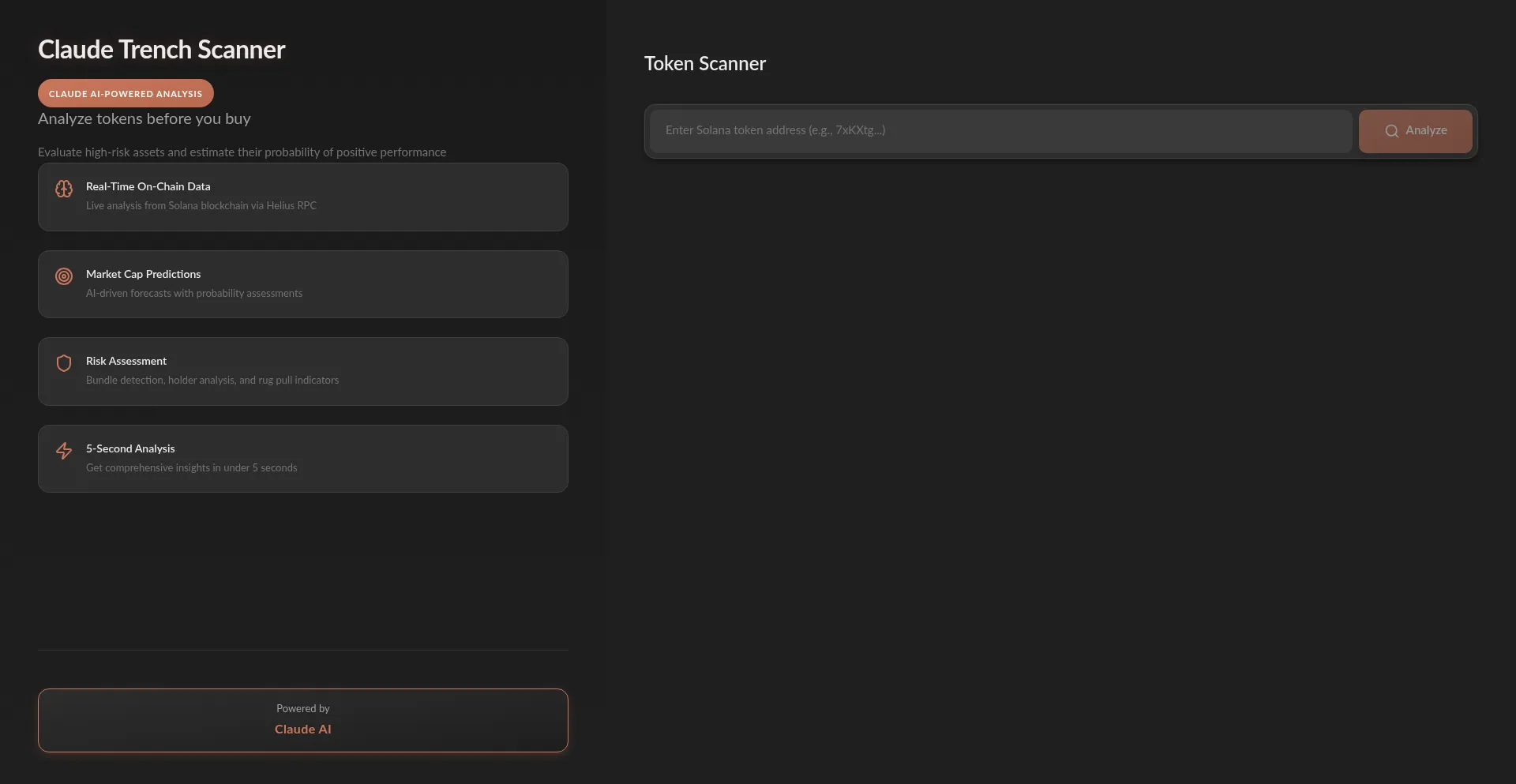Viewport: 1516px width, 784px height.
Task: Click the lightning bolt icon for 5-Second Analysis
Action: coord(64,451)
